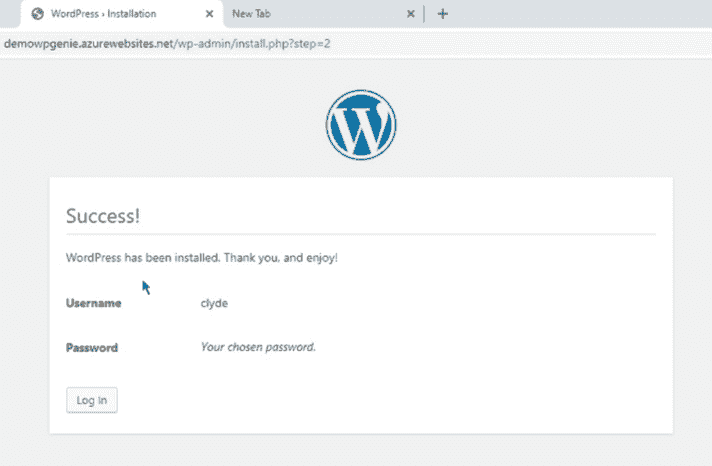Switch to the WordPress Installation tab

tap(122, 14)
